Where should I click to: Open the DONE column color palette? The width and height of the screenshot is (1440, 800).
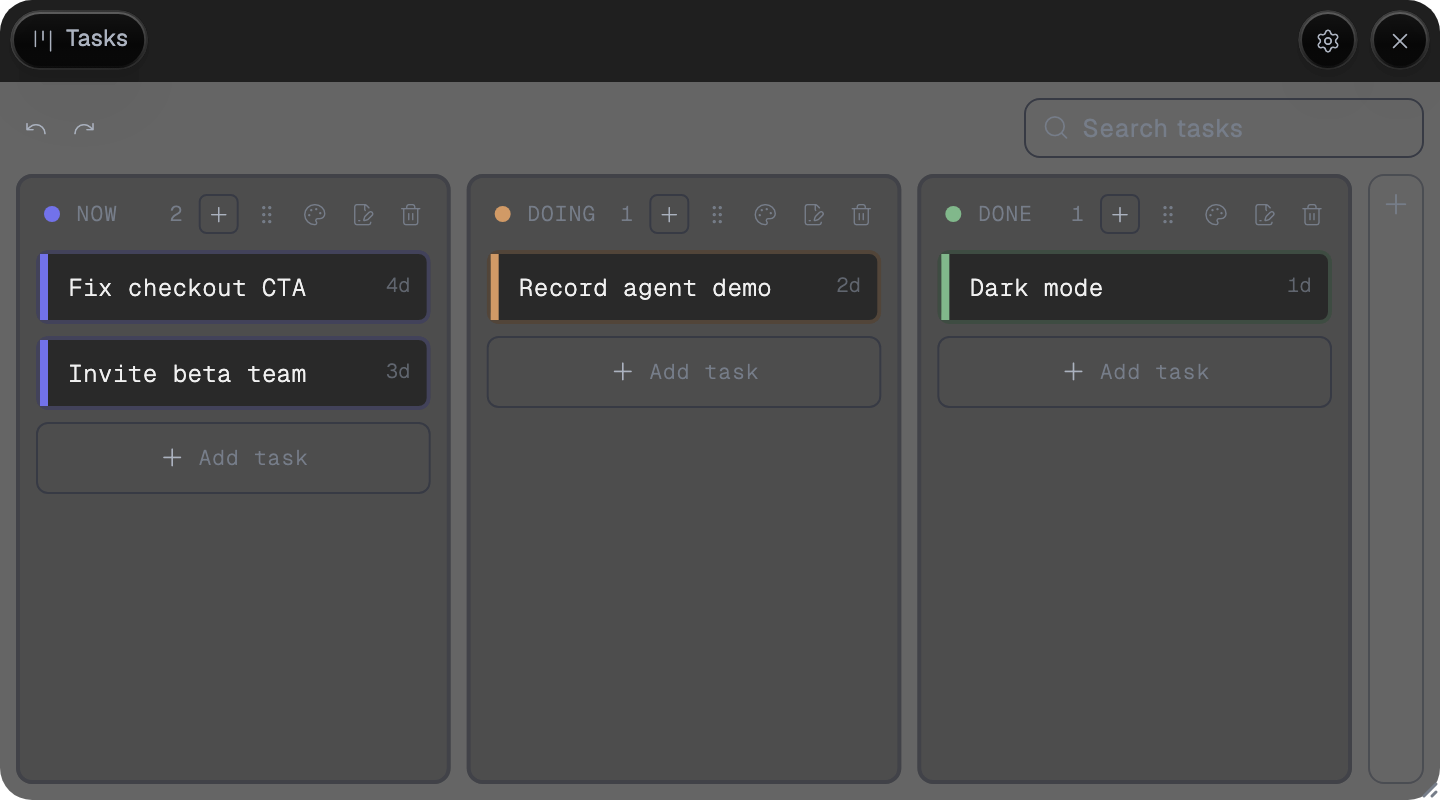pos(1216,214)
